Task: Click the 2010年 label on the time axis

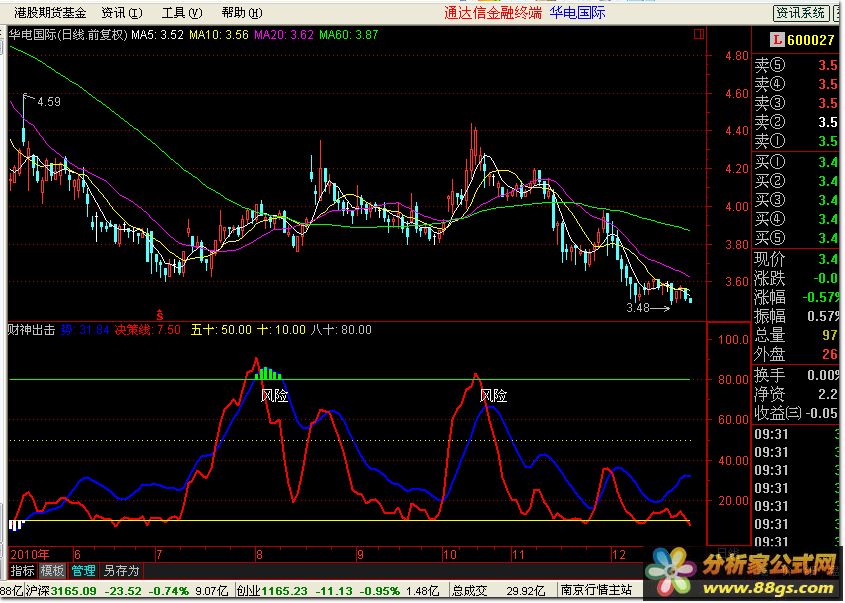Action: point(30,555)
